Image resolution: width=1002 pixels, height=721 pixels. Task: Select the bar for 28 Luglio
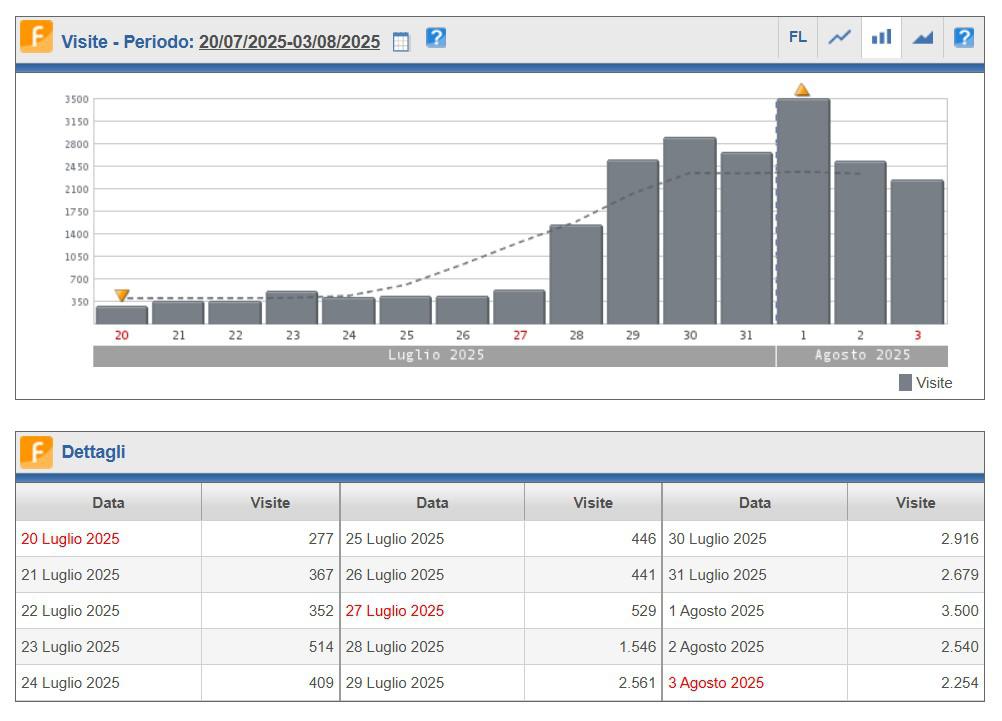[576, 275]
